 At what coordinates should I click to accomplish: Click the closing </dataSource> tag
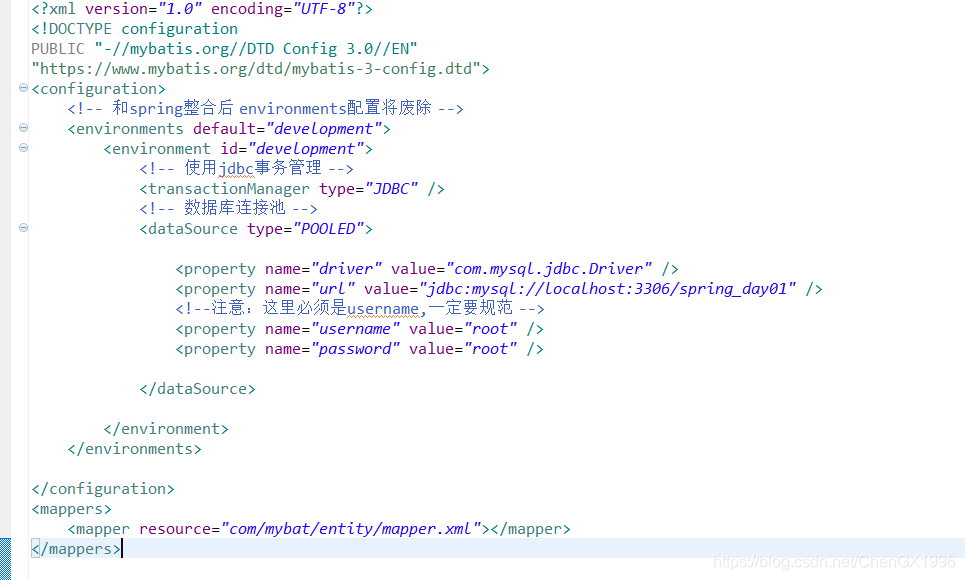pos(198,389)
